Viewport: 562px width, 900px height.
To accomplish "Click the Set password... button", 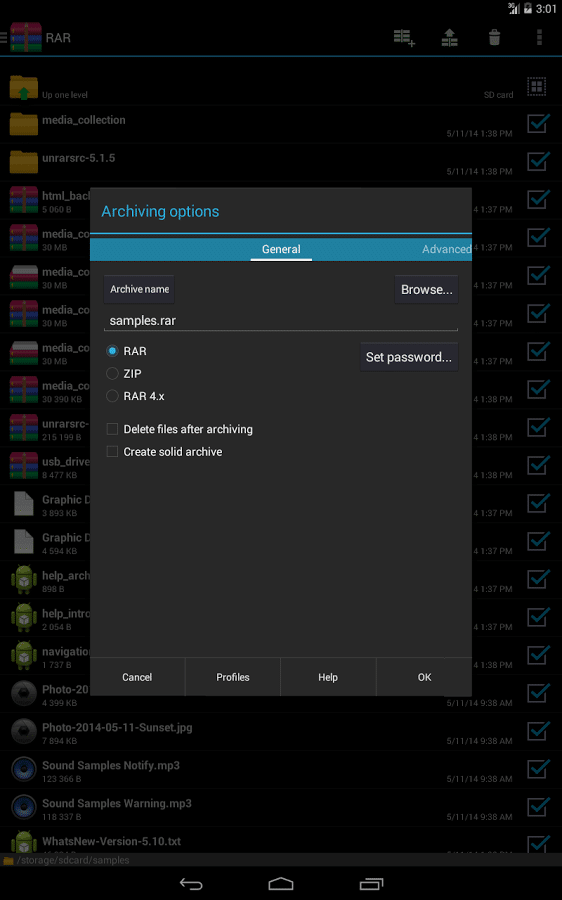I will point(409,357).
